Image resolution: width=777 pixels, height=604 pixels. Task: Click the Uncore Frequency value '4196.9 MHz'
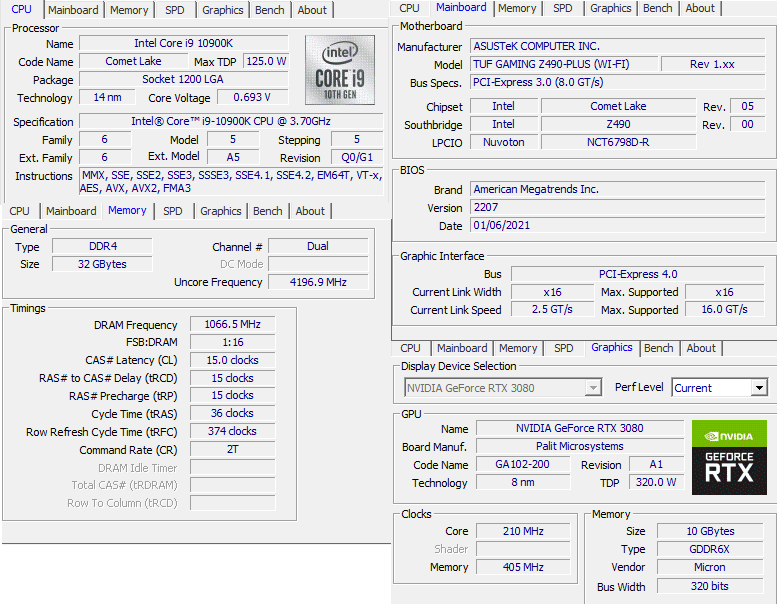tap(318, 282)
